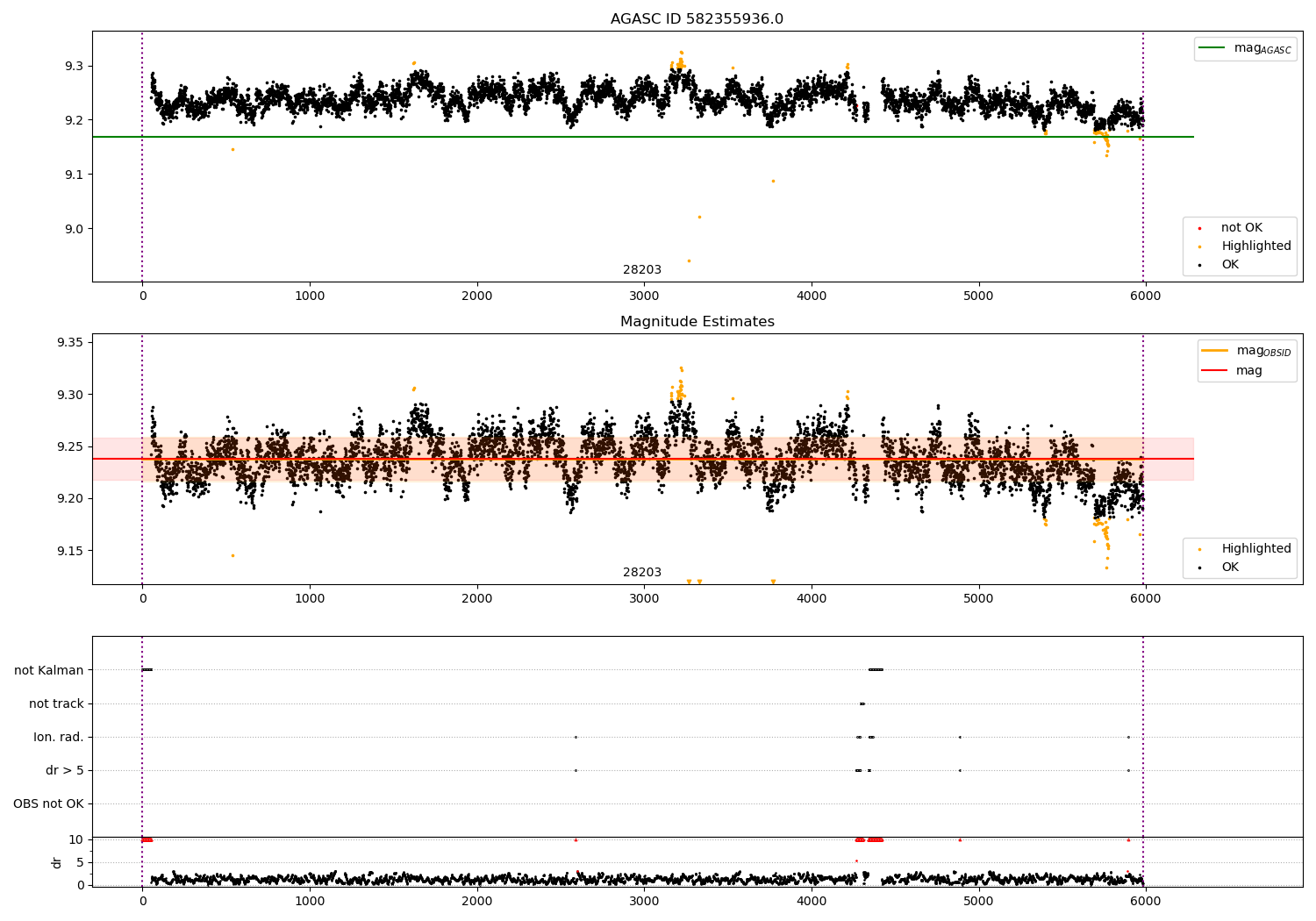The width and height of the screenshot is (1316, 921).
Task: Click the 28203 label in Magnitude Estimates plot
Action: [642, 573]
